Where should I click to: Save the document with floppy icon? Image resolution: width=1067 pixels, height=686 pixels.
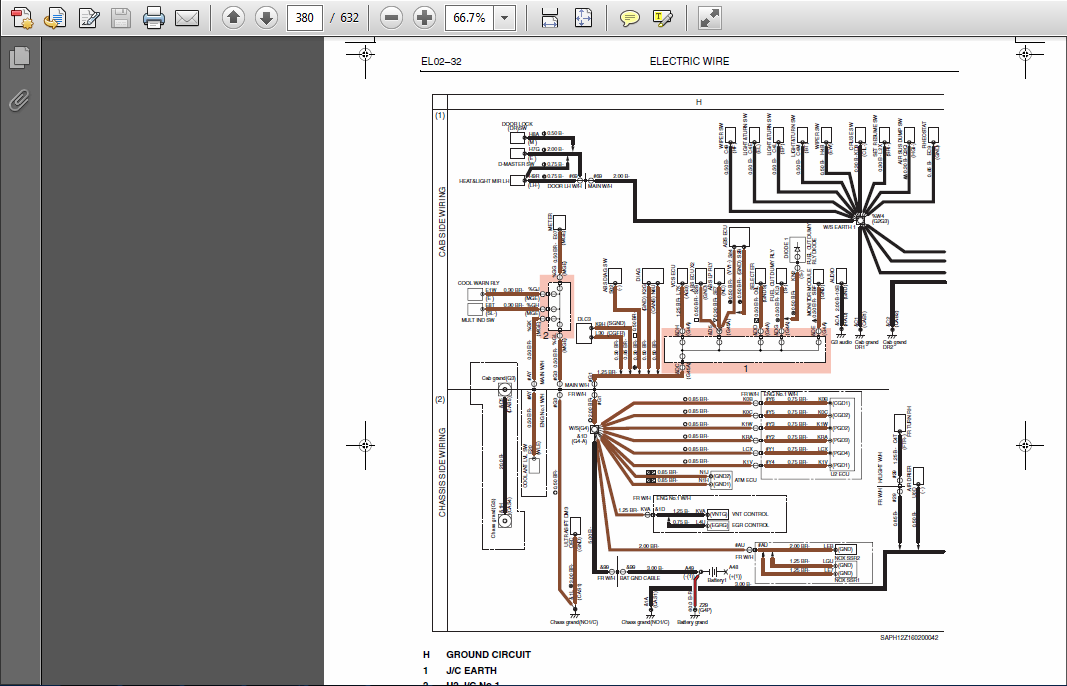(x=121, y=18)
